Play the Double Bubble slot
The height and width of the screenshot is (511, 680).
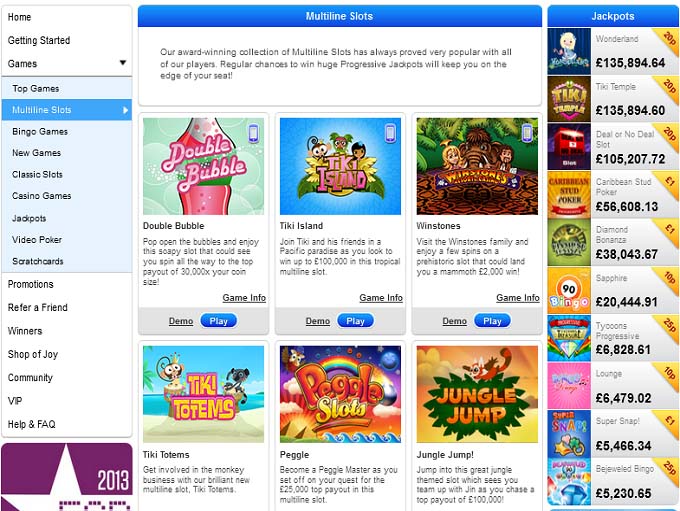[x=219, y=321]
